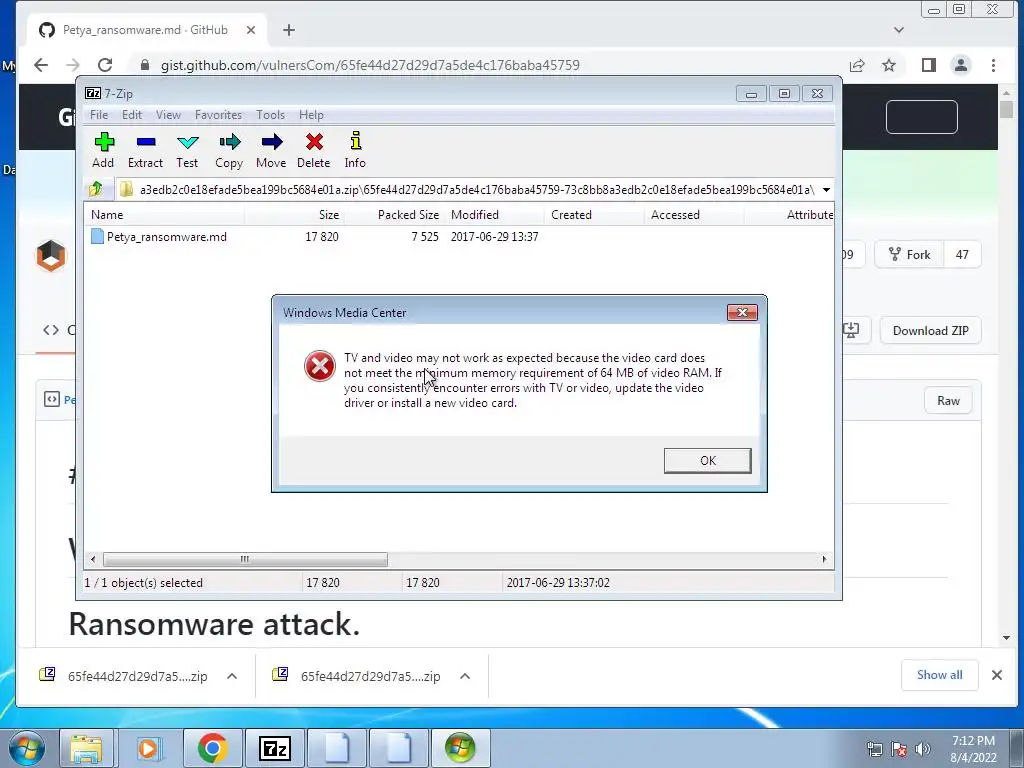This screenshot has width=1024, height=768.
Task: Click the volume icon in system tray
Action: point(922,749)
